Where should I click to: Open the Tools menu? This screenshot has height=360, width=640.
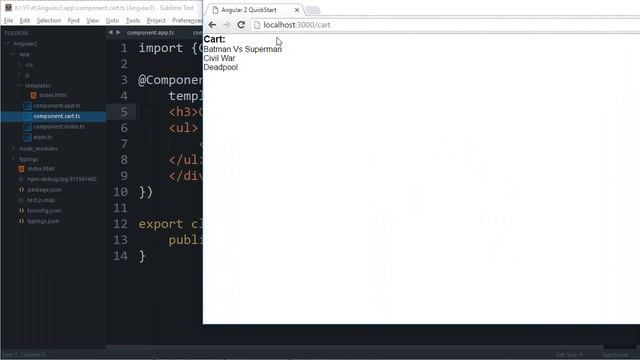pos(133,20)
